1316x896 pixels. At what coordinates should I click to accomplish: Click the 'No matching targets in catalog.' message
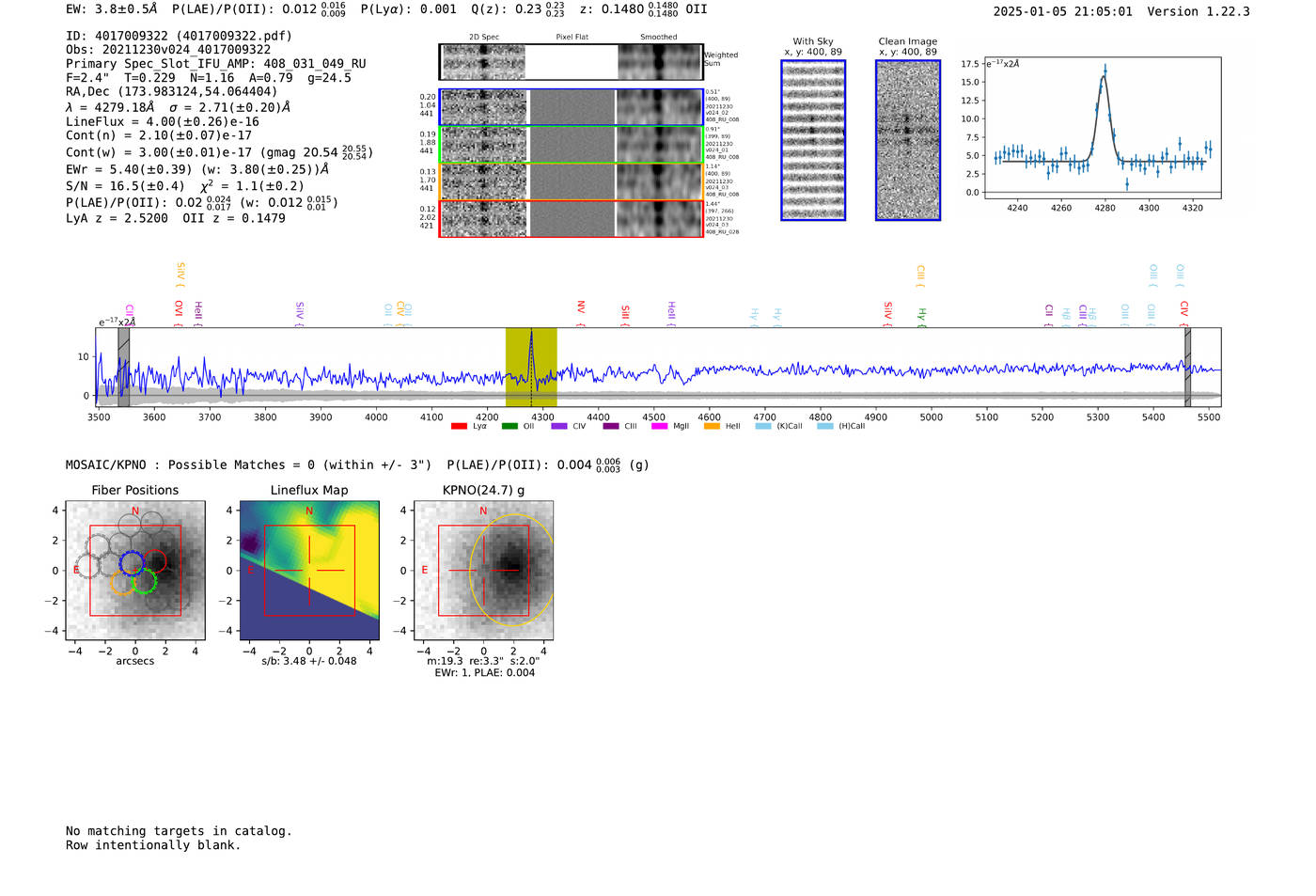179,831
